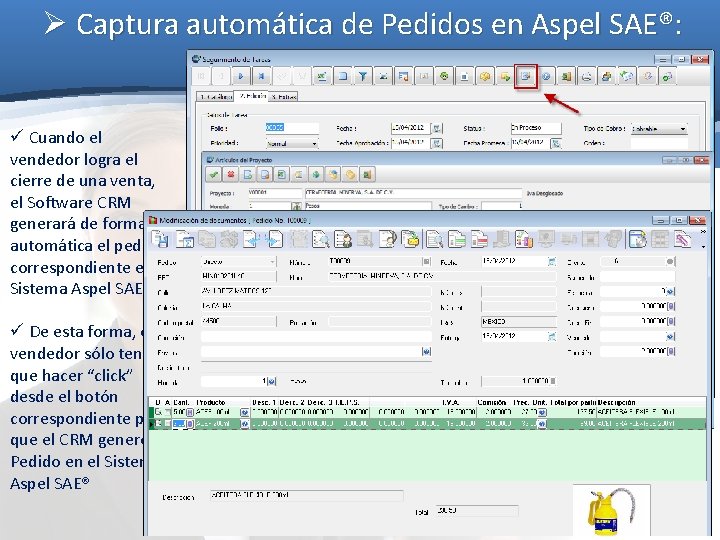Click the Total field below the order grid
The width and height of the screenshot is (720, 540).
pos(477,511)
